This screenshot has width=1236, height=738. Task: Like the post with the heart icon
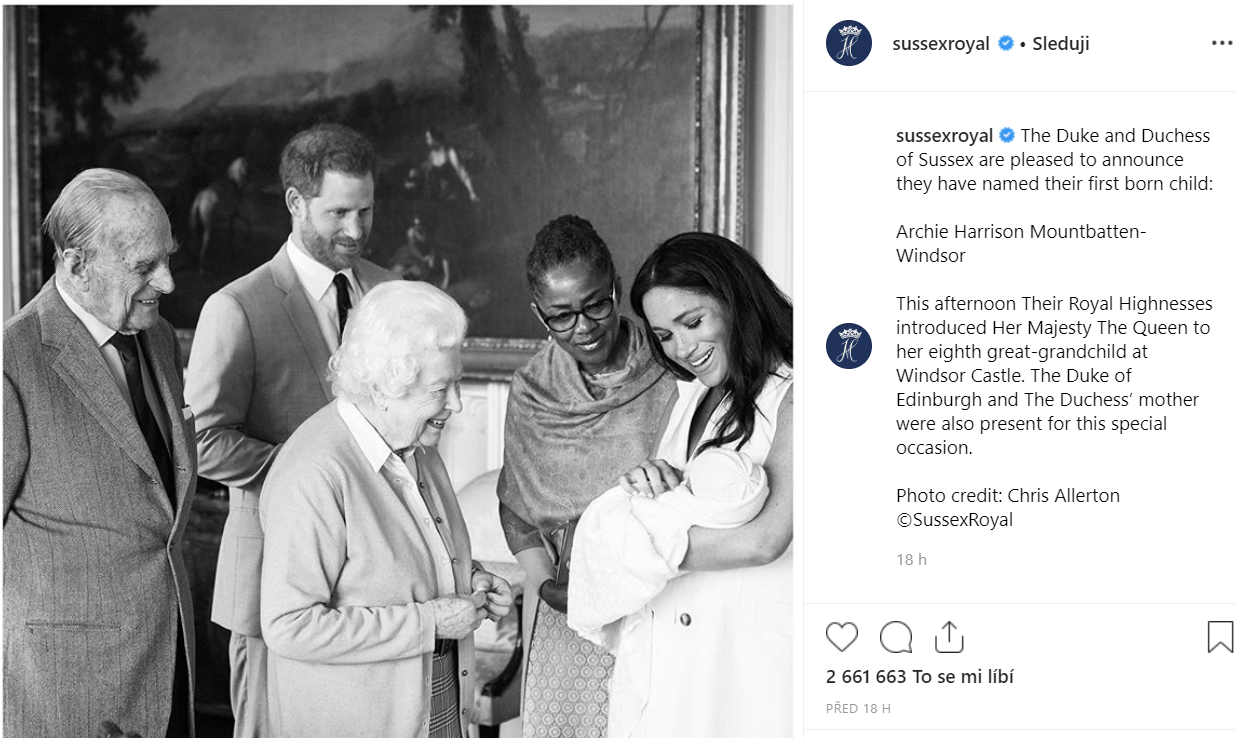pos(842,637)
